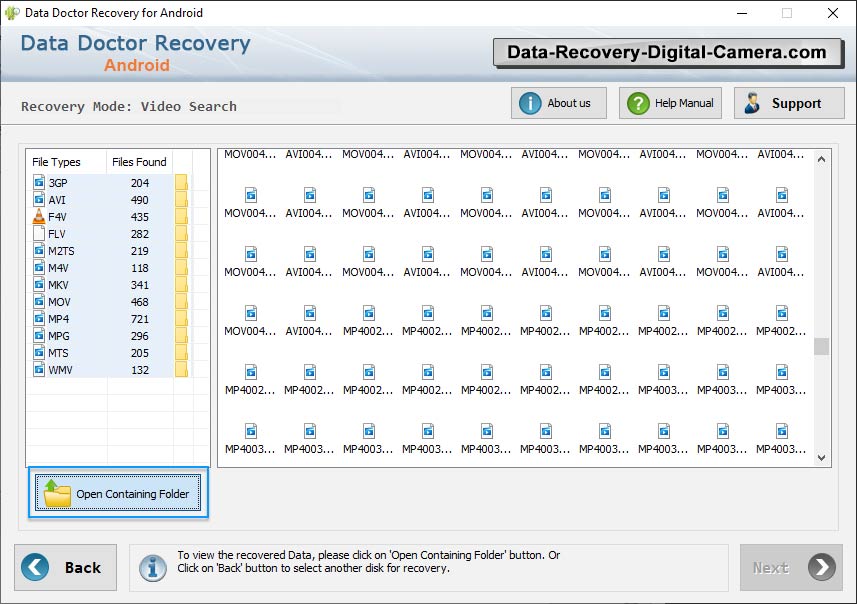The image size is (857, 604).
Task: Select the M2TS row label
Action: tap(61, 251)
